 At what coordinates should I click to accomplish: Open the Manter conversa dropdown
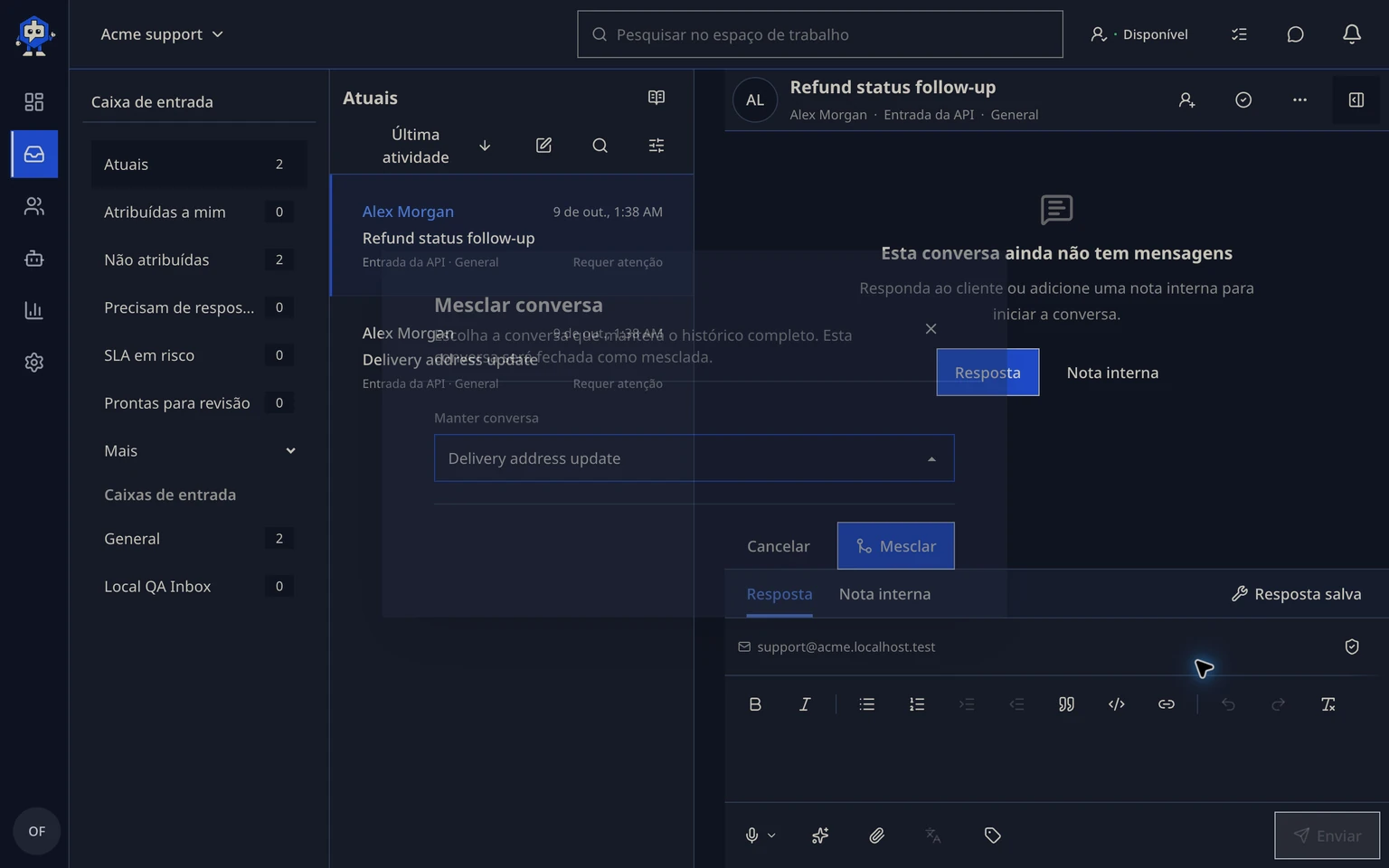[x=694, y=458]
